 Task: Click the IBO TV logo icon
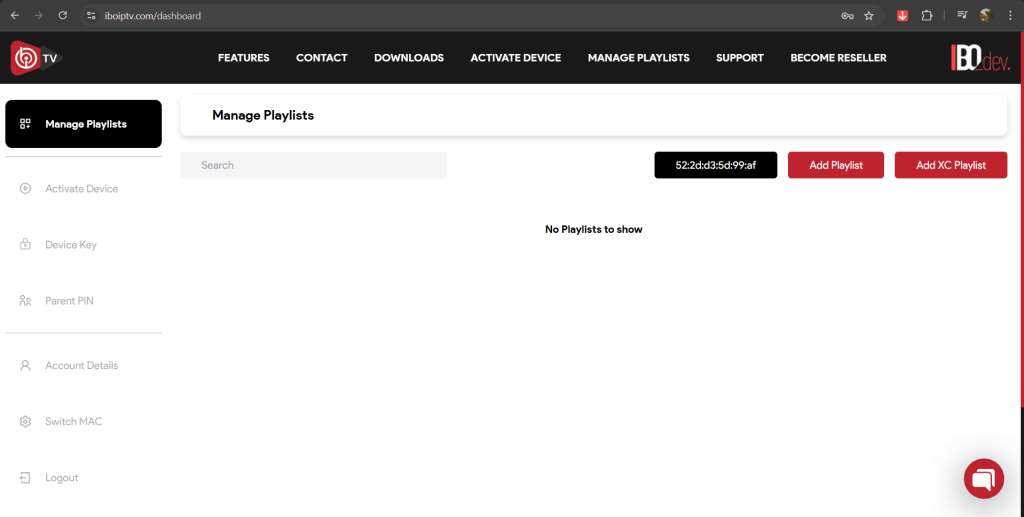(x=36, y=58)
